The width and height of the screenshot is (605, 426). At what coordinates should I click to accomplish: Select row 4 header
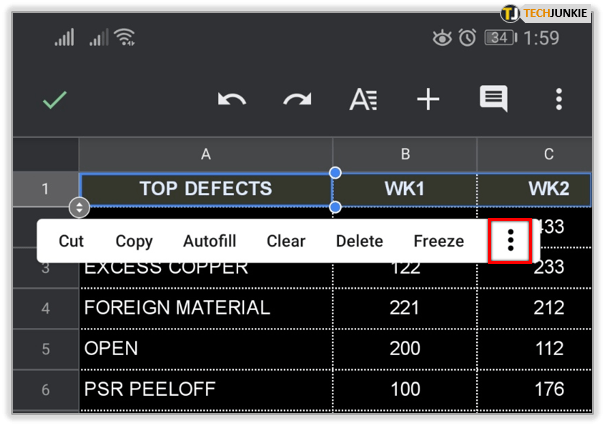click(x=46, y=308)
